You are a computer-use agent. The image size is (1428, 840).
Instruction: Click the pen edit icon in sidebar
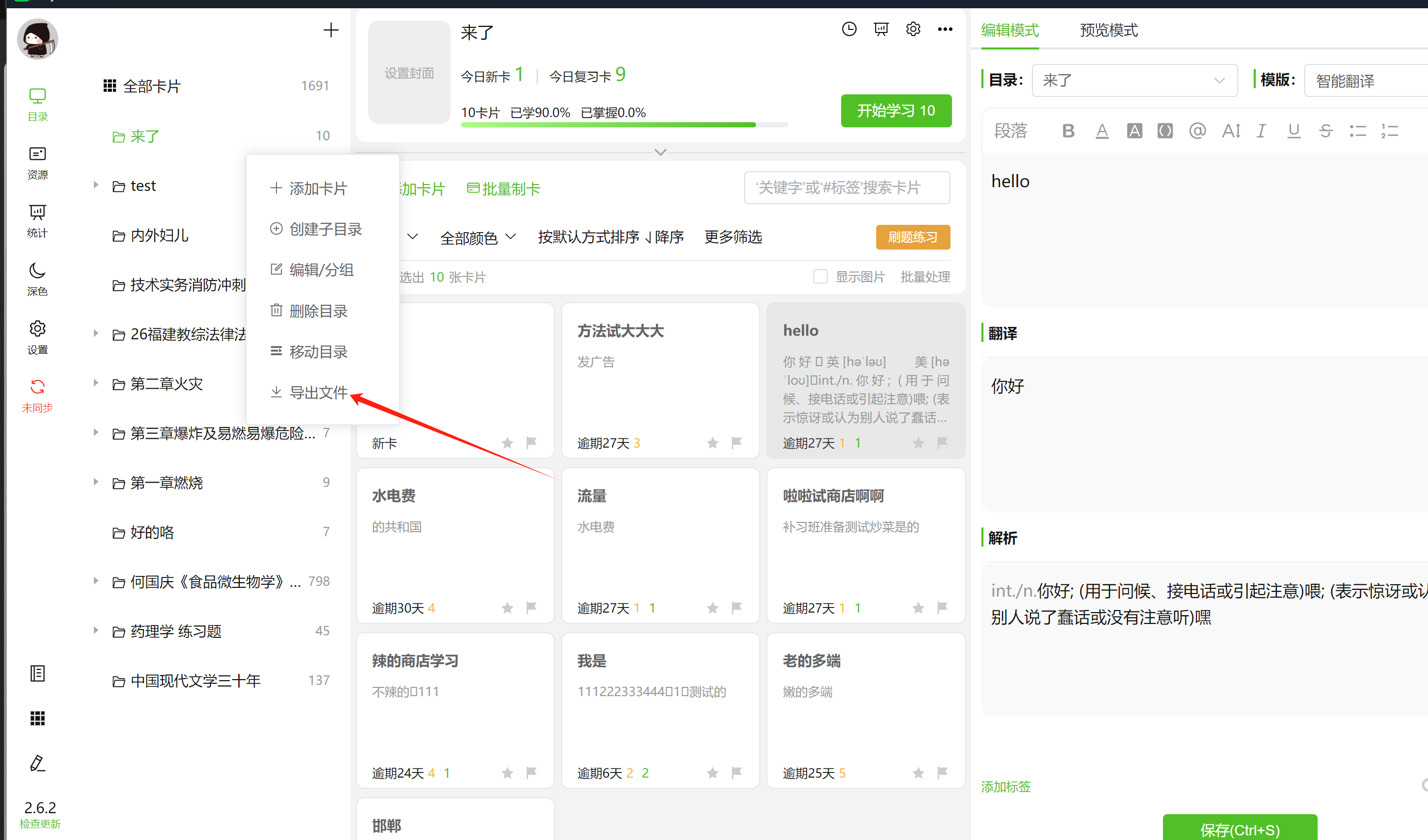coord(38,764)
